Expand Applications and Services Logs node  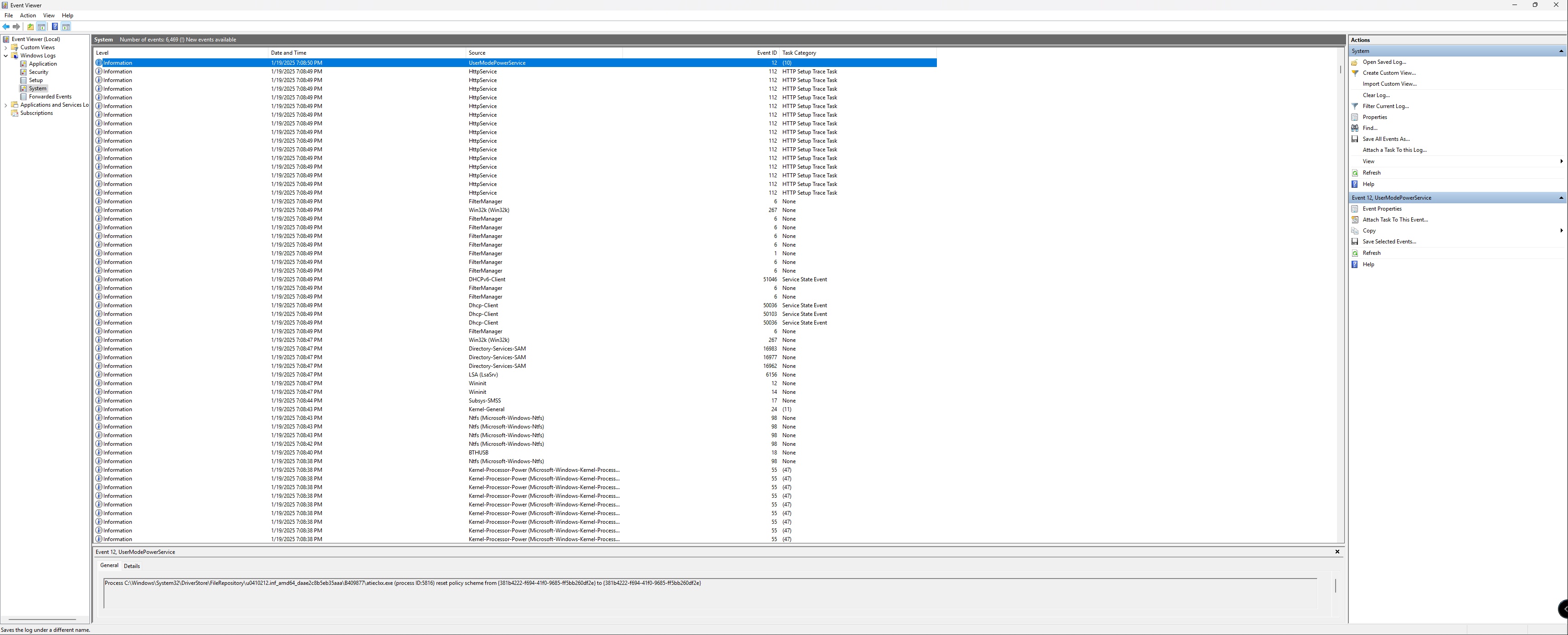[6, 105]
